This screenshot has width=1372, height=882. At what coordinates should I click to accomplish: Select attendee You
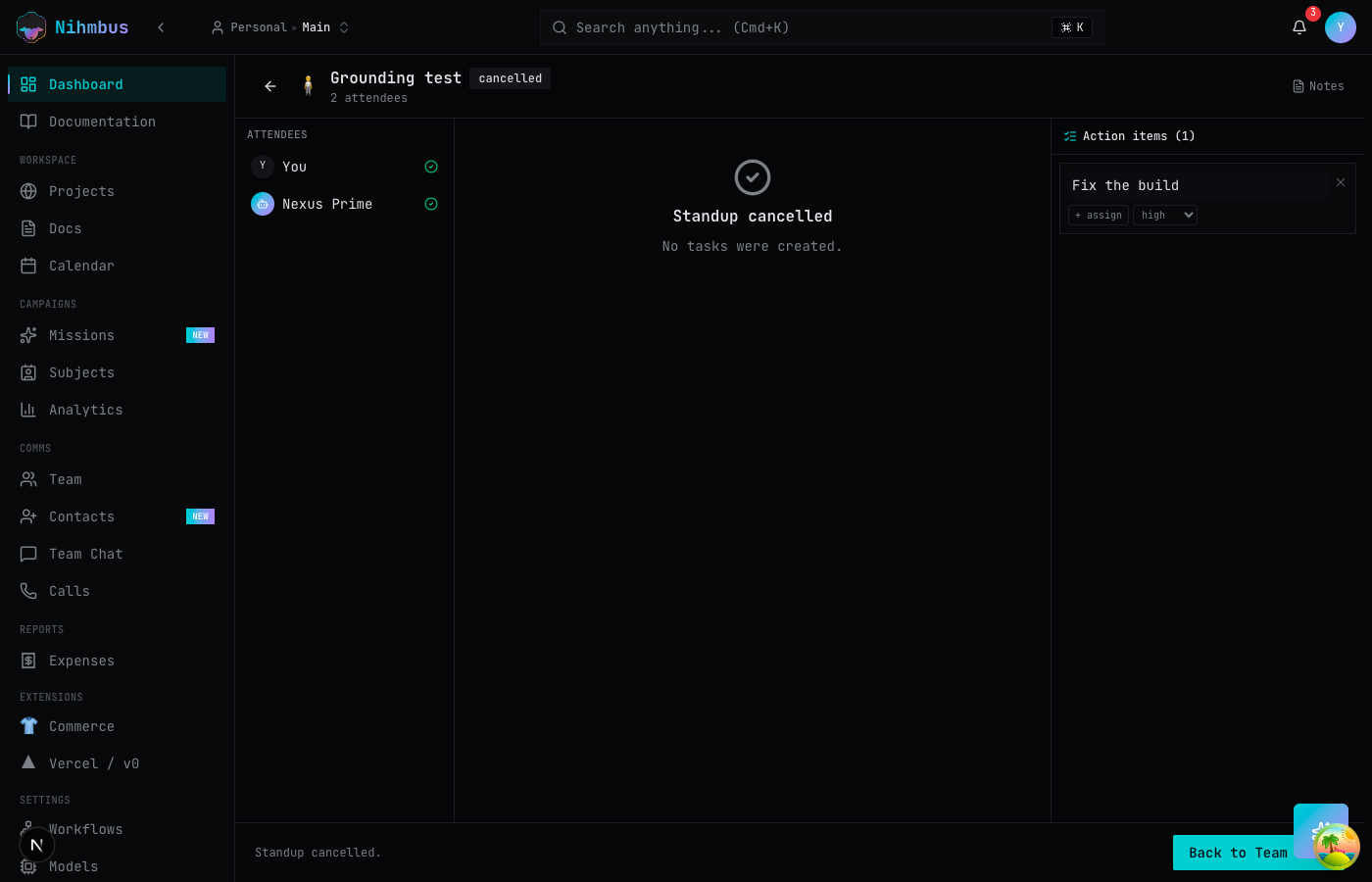coord(344,167)
